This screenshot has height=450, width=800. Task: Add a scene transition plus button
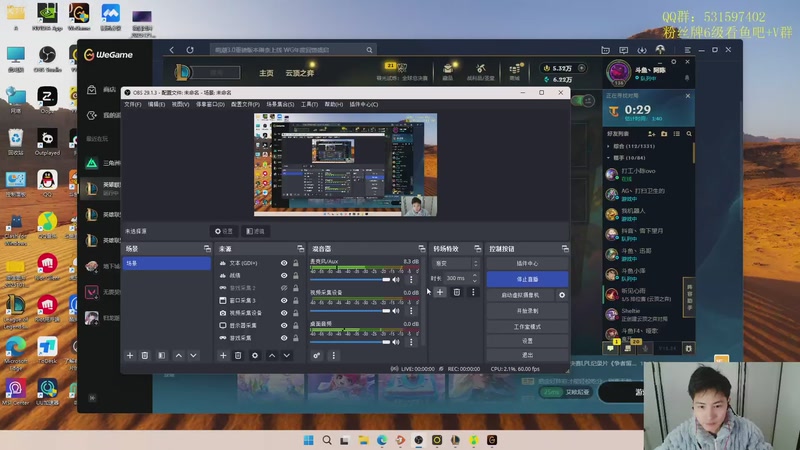click(440, 292)
